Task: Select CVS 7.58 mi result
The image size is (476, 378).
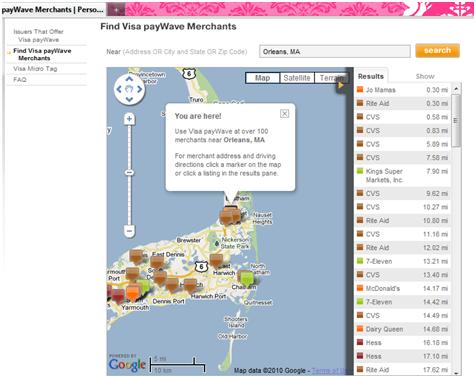Action: (x=403, y=158)
